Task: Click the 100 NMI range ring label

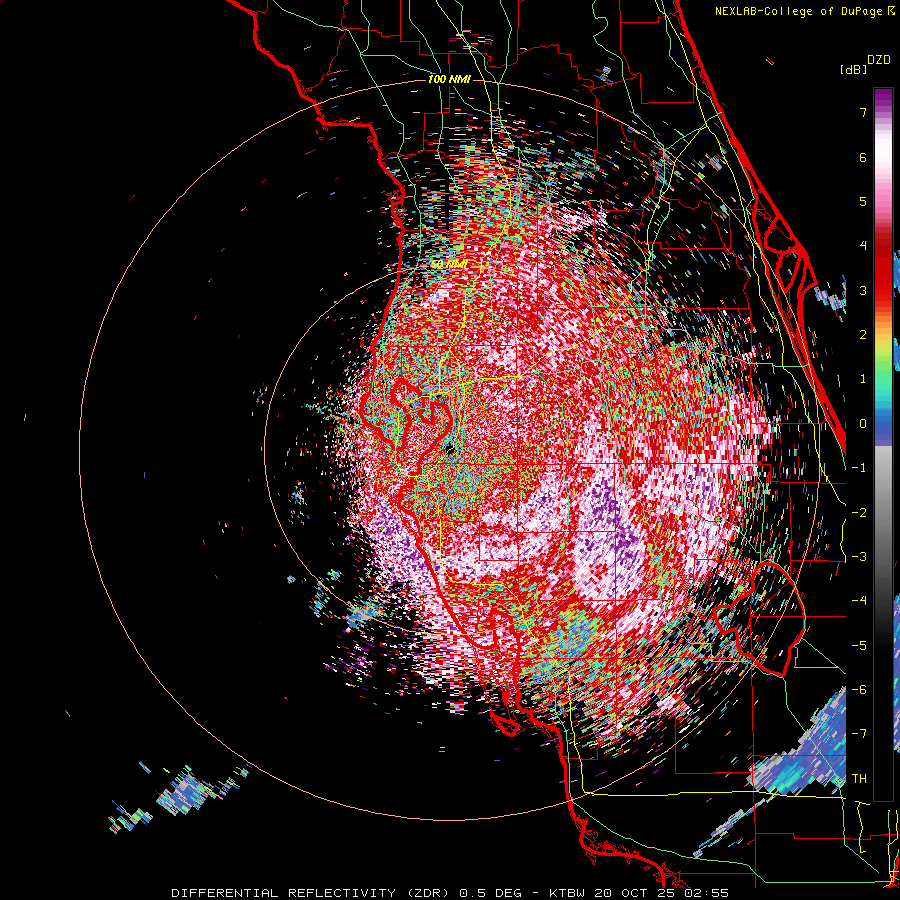Action: point(449,79)
